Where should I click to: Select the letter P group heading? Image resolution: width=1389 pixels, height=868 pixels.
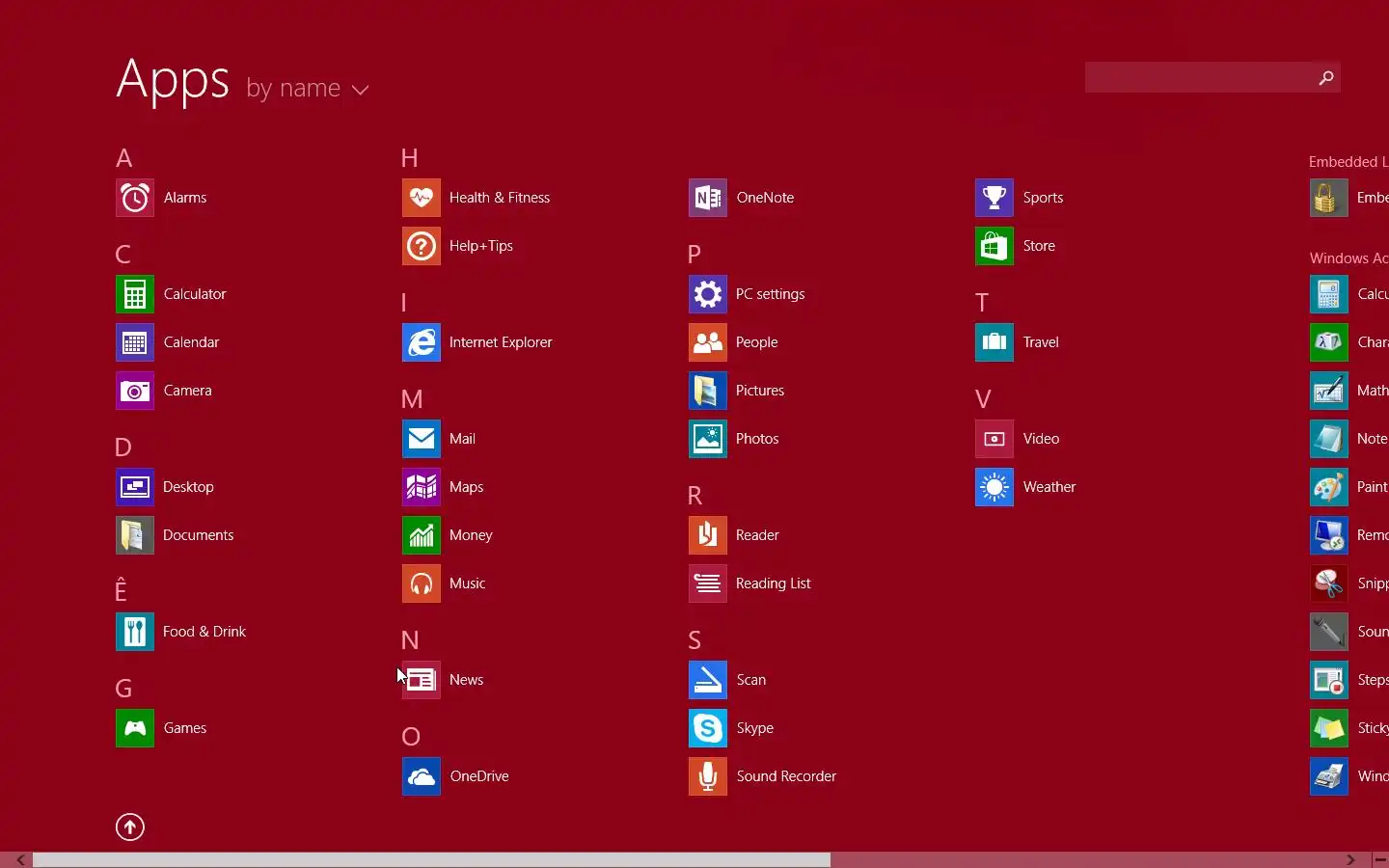tap(694, 254)
